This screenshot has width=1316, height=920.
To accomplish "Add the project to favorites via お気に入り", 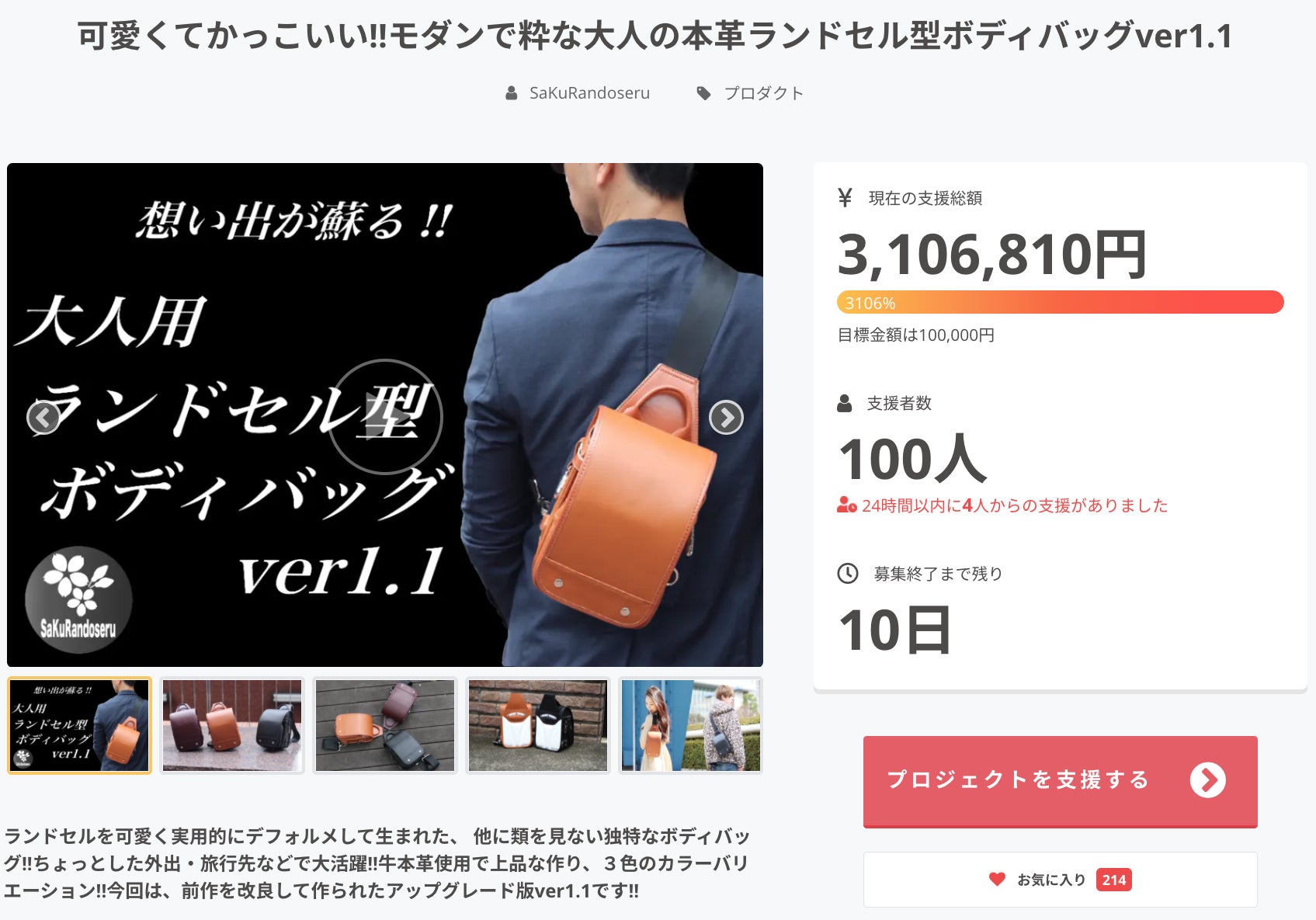I will (1061, 880).
